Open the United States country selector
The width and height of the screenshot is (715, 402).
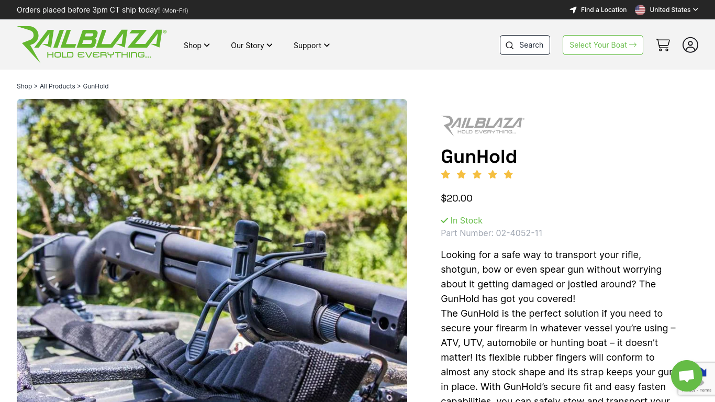click(667, 10)
